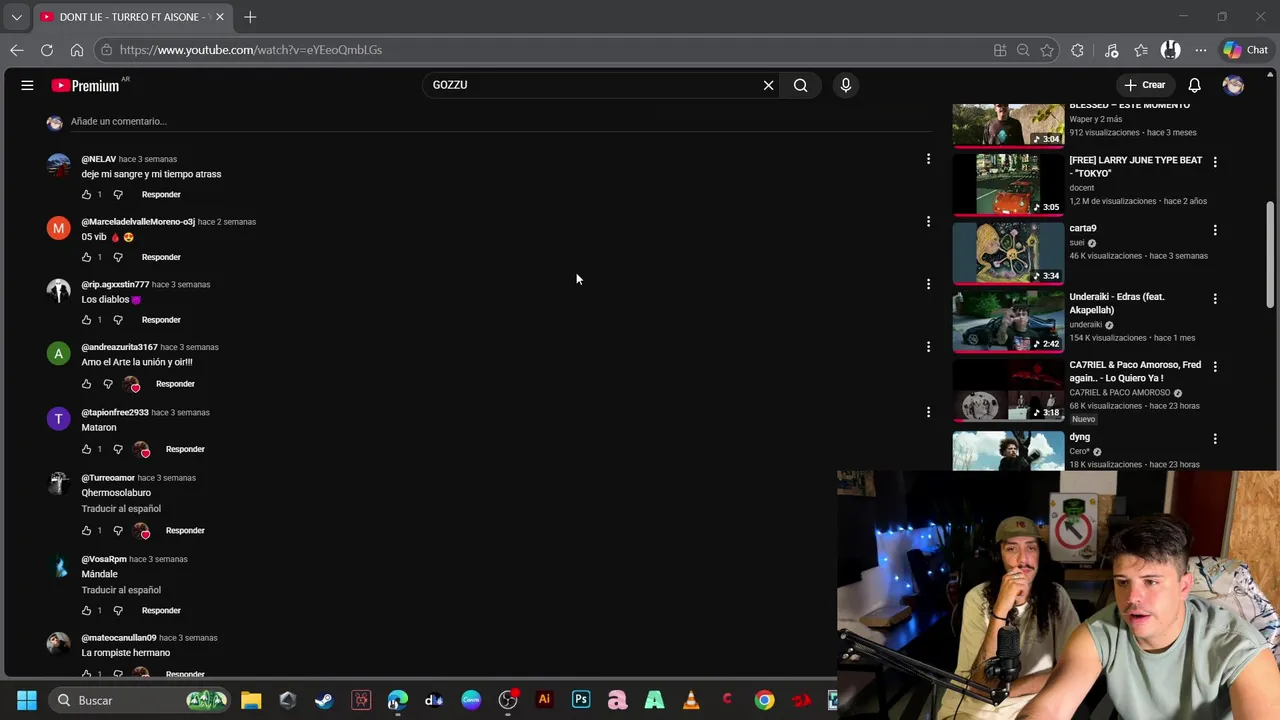This screenshot has height=720, width=1280.
Task: Dislike the comment by @NELAV
Action: coord(118,194)
